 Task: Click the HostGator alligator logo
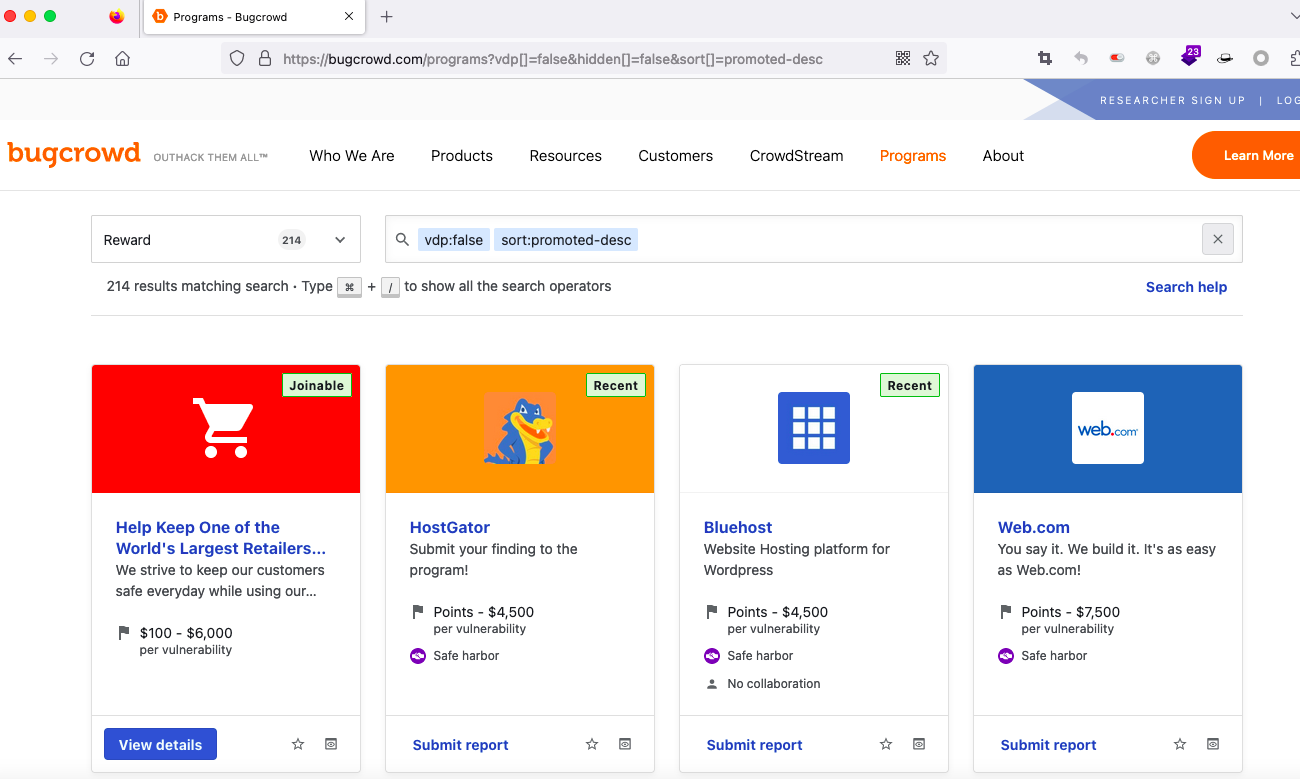(519, 428)
